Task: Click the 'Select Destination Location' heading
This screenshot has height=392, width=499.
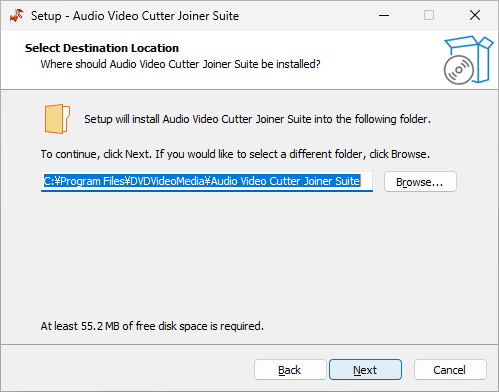Action: click(x=102, y=48)
